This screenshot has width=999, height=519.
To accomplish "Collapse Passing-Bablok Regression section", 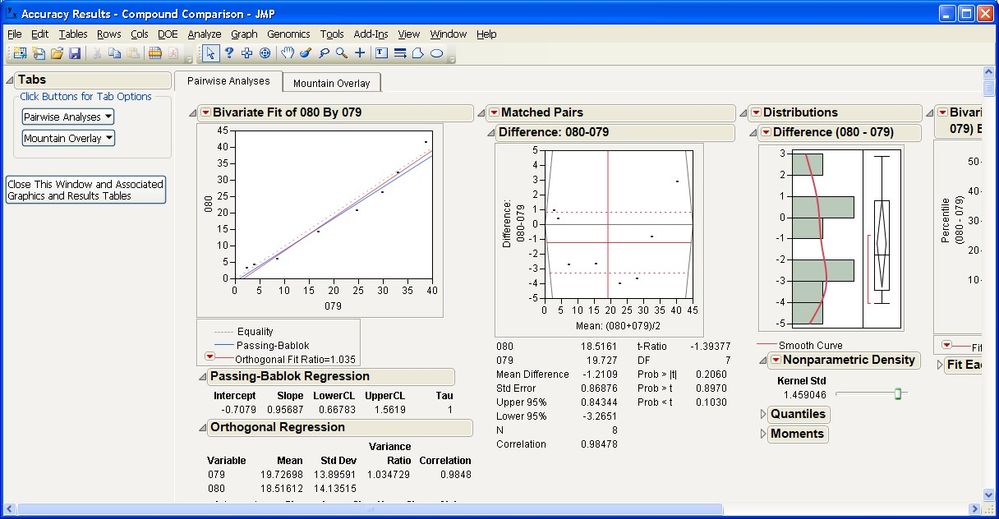I will point(203,377).
